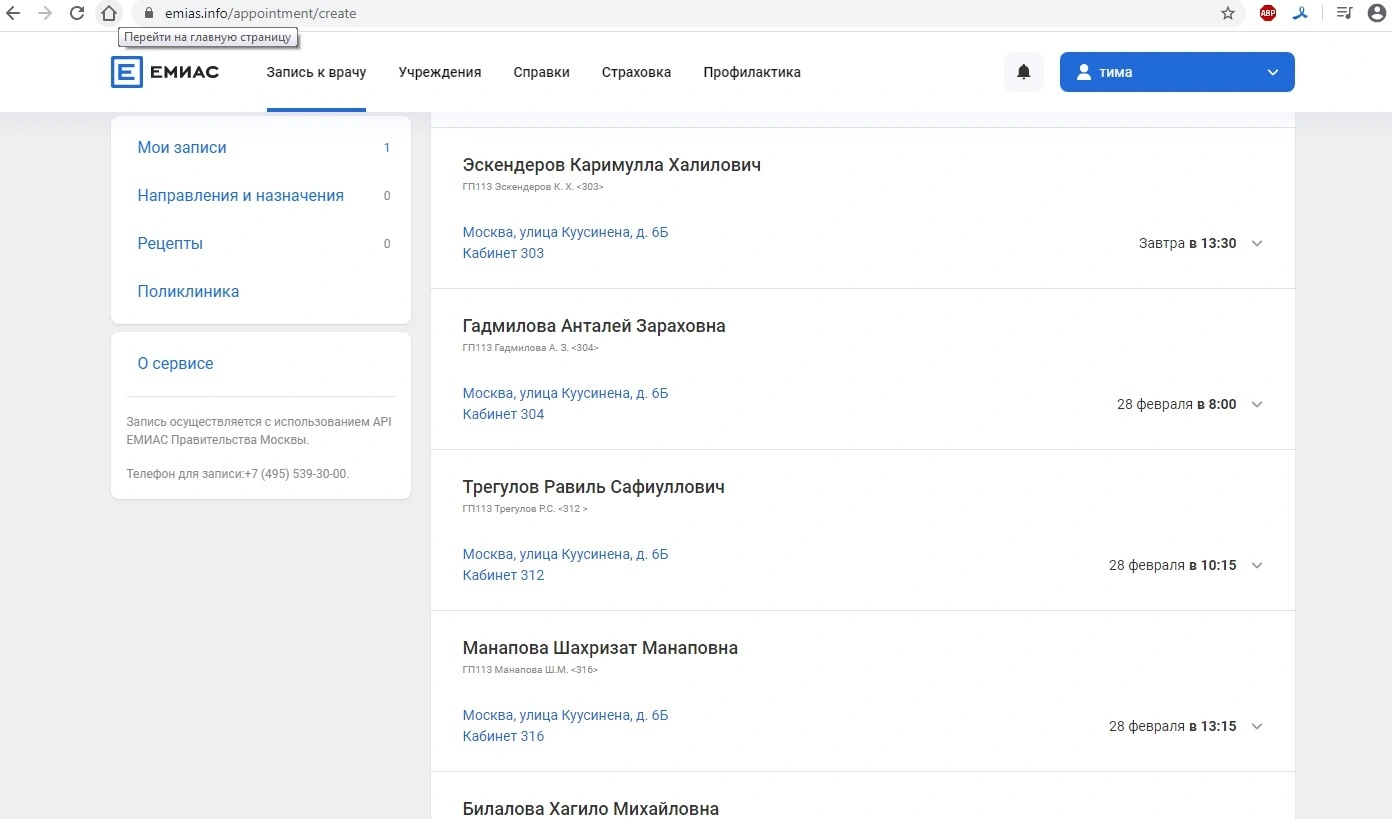This screenshot has width=1392, height=819.
Task: Click the user avatar icon beside тима
Action: tap(1083, 72)
